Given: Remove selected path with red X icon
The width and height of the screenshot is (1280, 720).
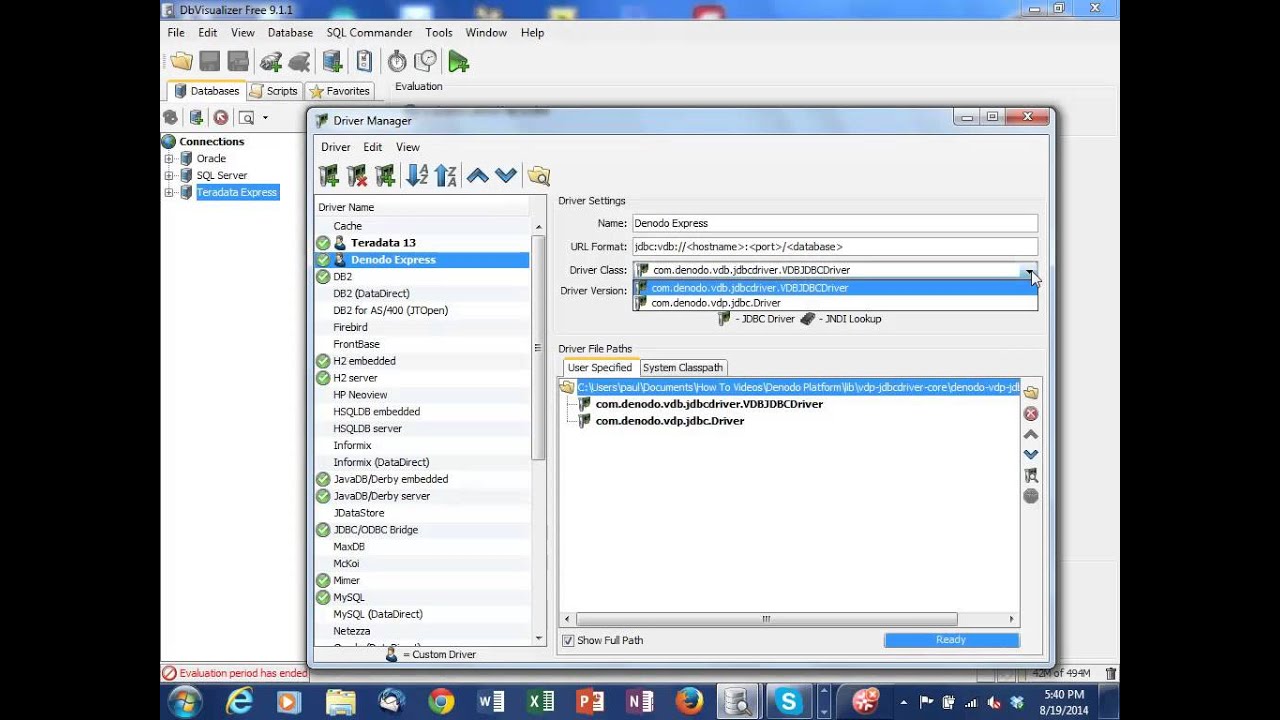Looking at the screenshot, I should (x=1031, y=414).
